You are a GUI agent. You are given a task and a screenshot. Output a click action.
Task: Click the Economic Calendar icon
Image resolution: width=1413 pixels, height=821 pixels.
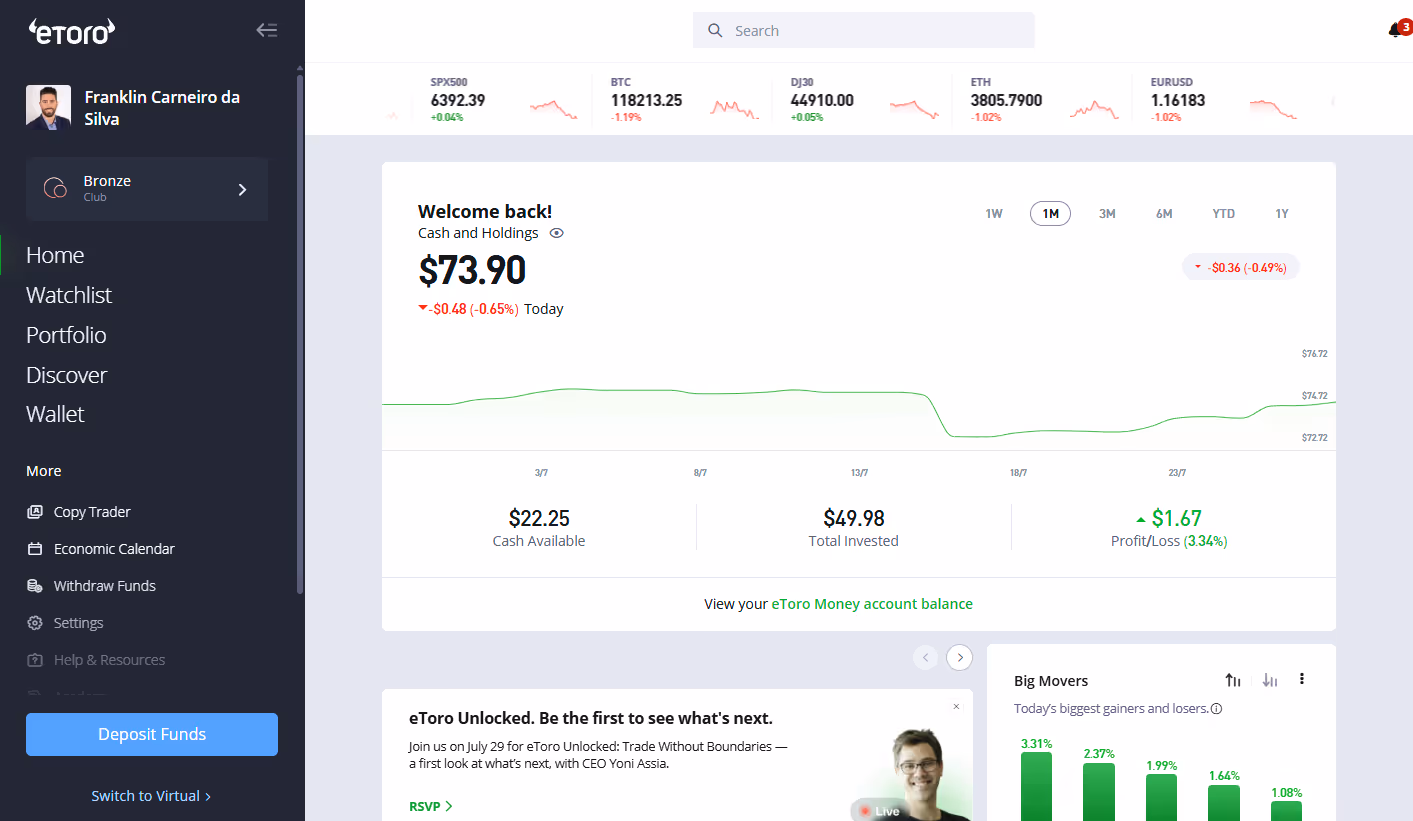tap(35, 549)
